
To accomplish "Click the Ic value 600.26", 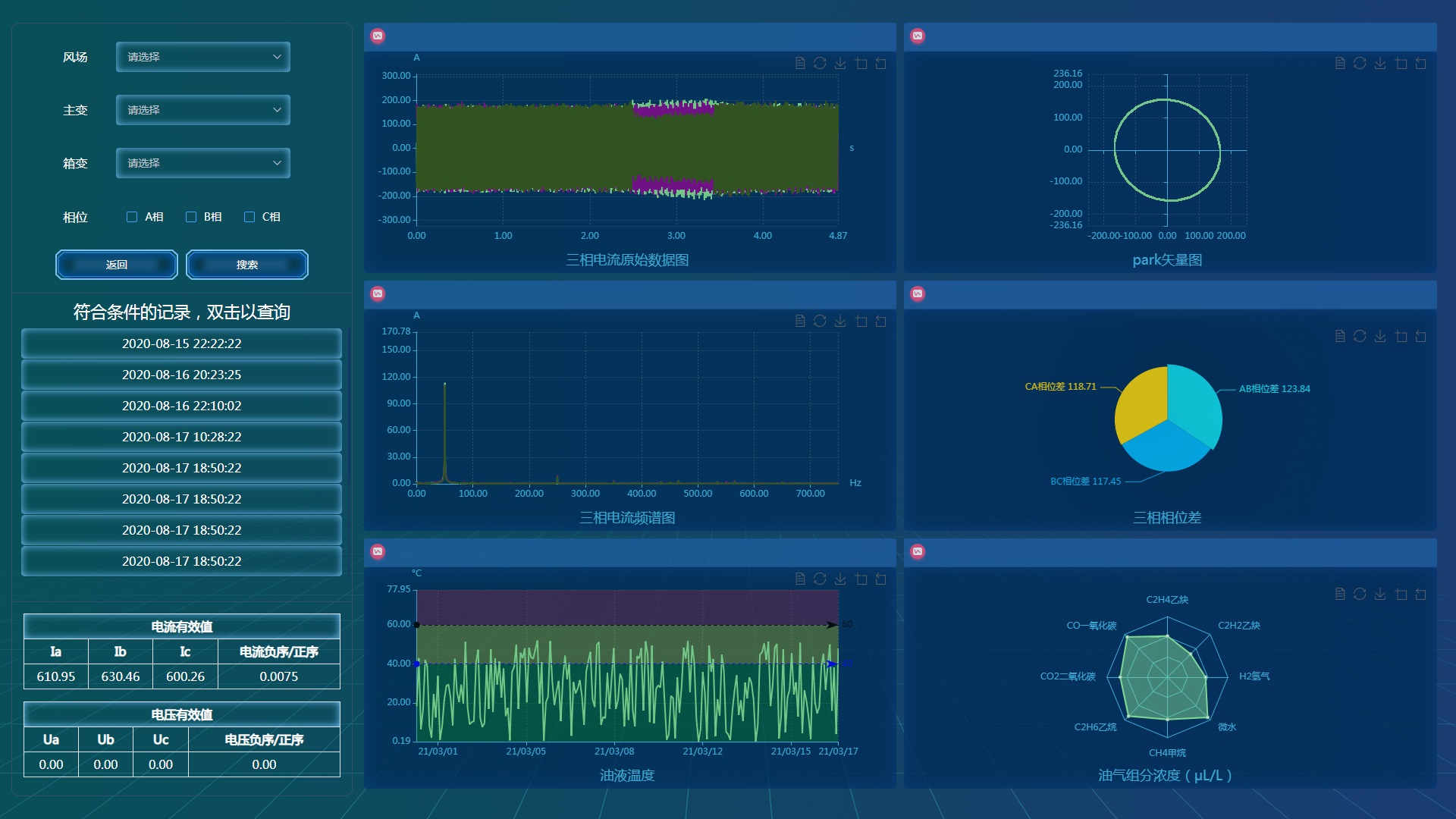I will 185,676.
